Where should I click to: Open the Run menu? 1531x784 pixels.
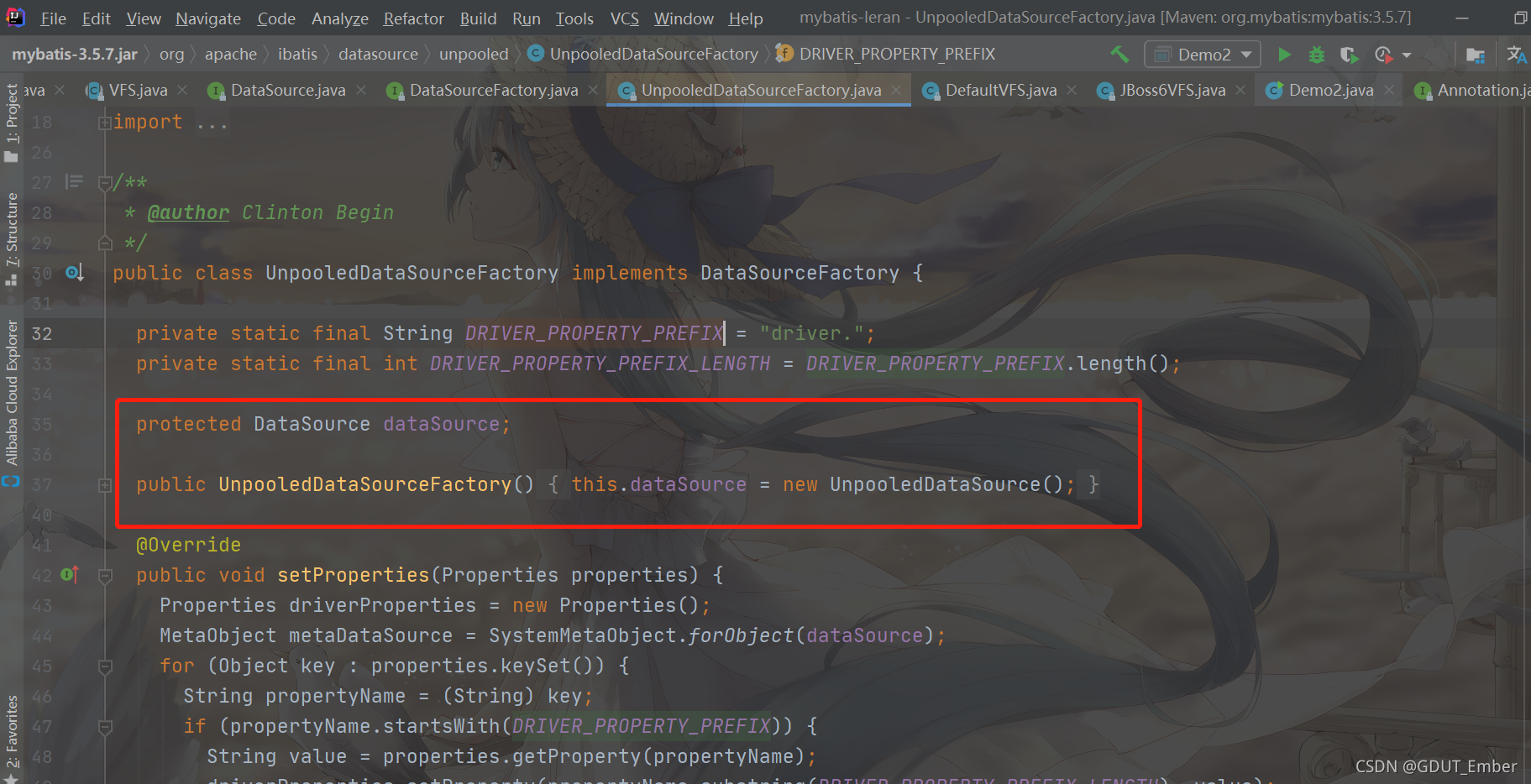[527, 18]
